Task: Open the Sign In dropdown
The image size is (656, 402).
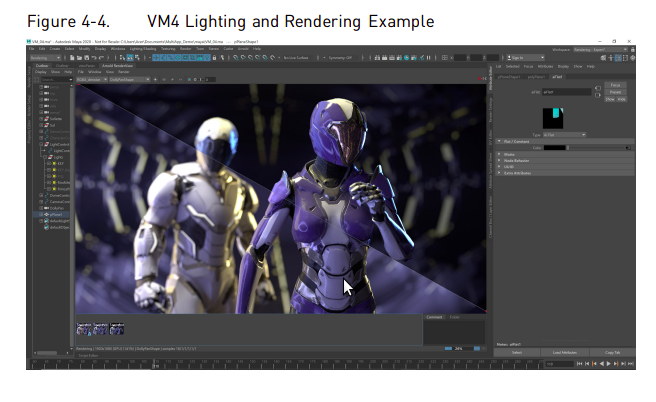Action: pos(525,58)
